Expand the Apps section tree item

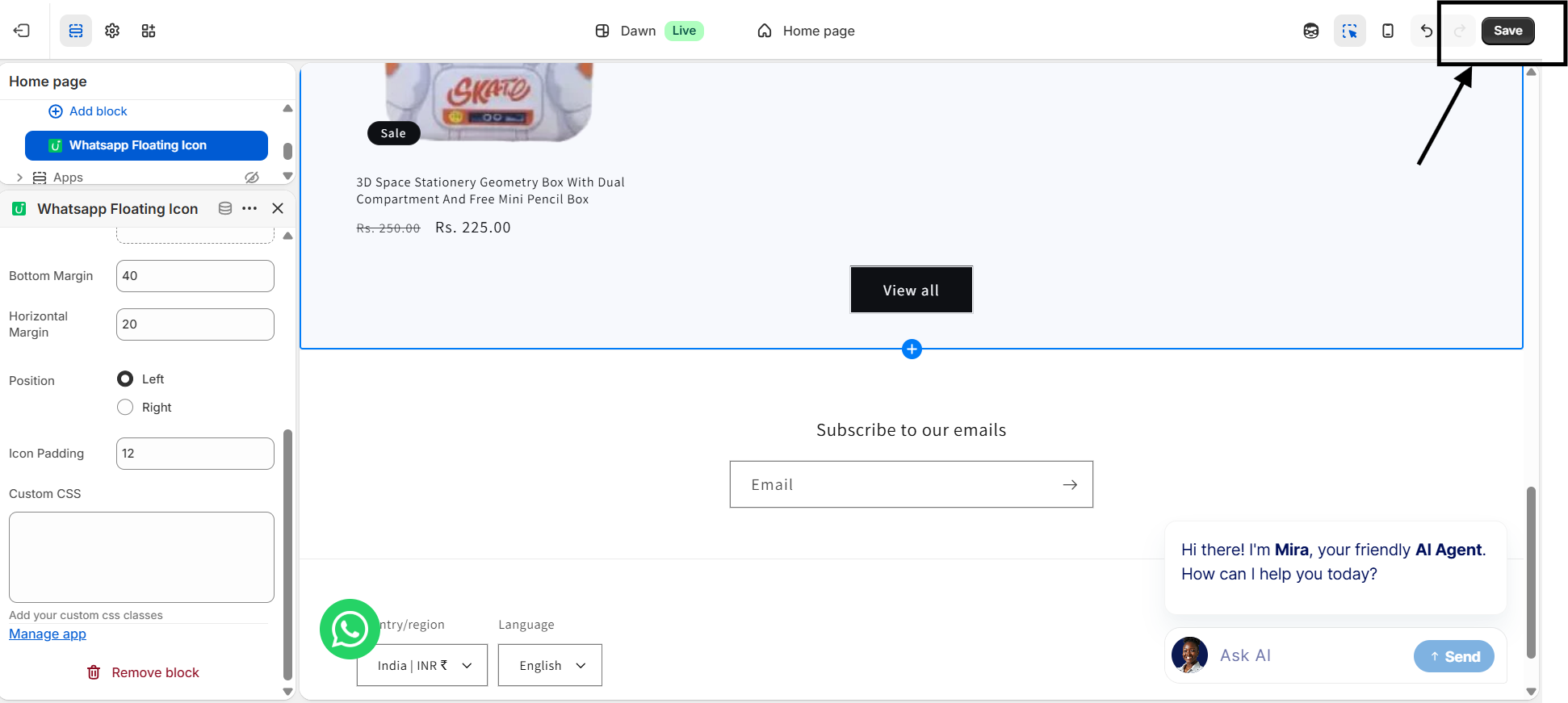[19, 178]
